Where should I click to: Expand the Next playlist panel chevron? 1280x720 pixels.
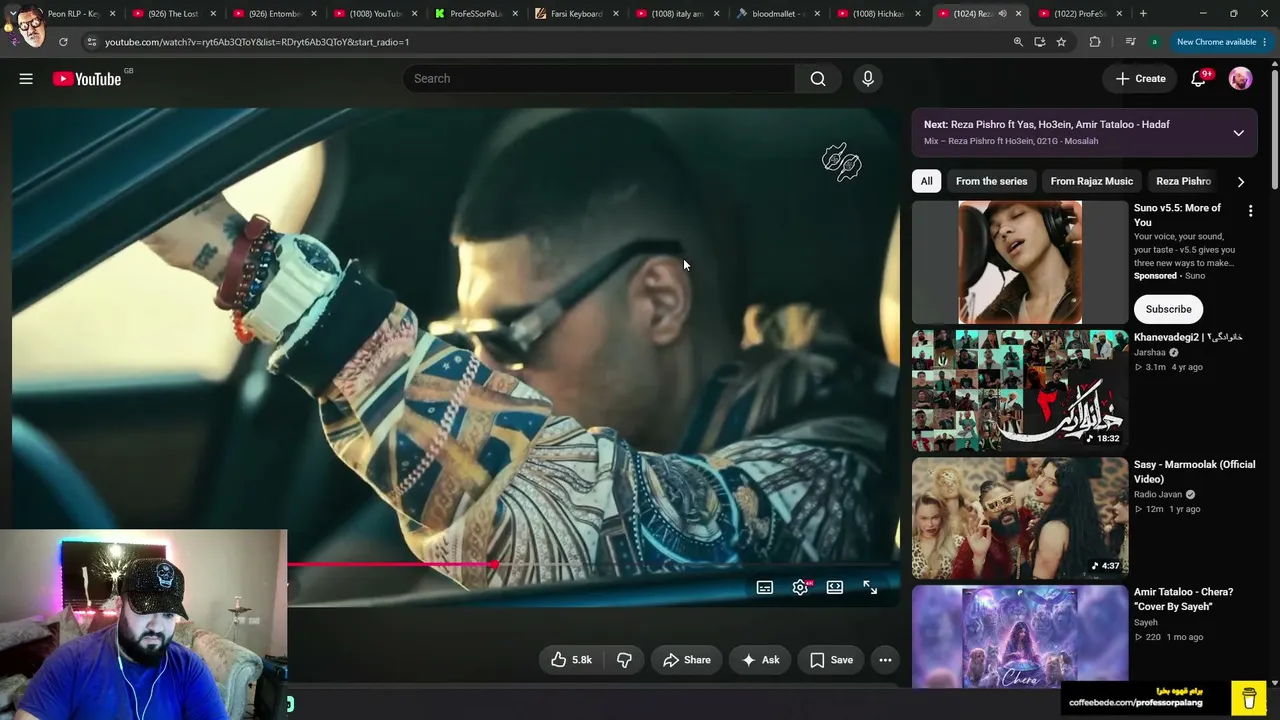[1238, 133]
